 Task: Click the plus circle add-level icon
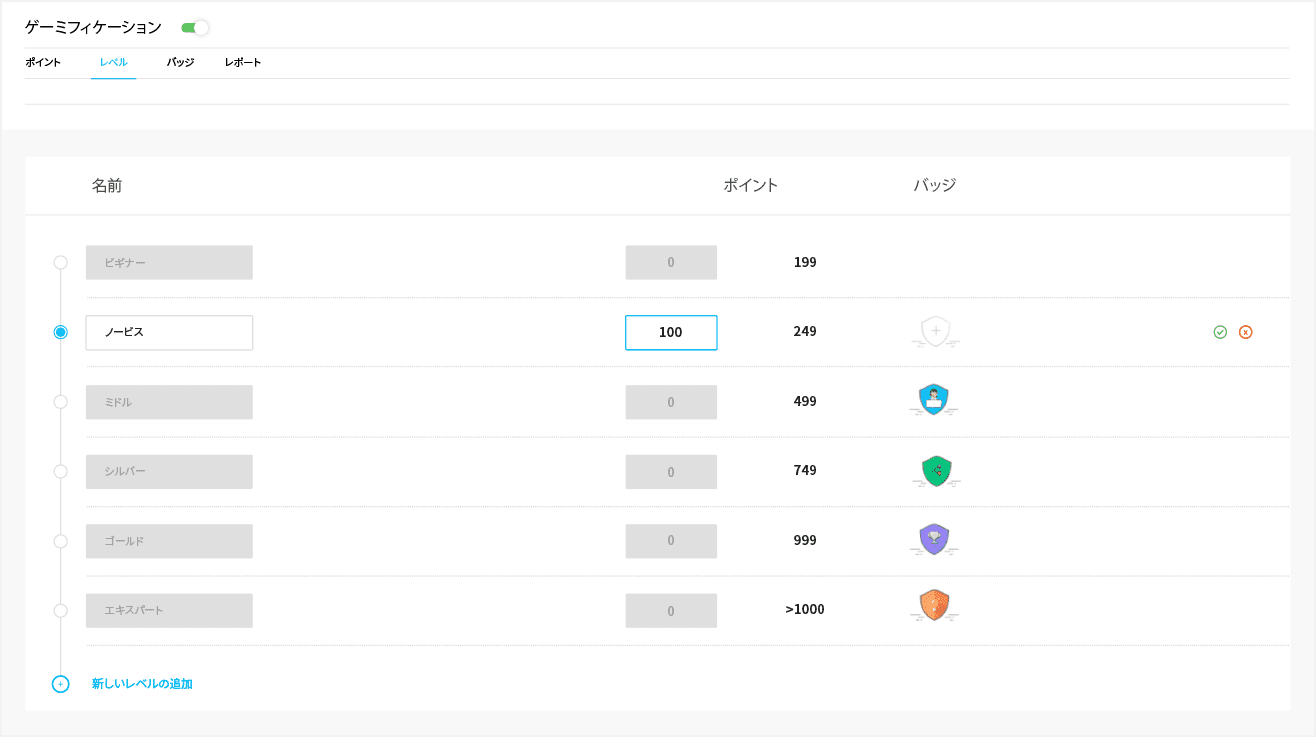coord(61,684)
